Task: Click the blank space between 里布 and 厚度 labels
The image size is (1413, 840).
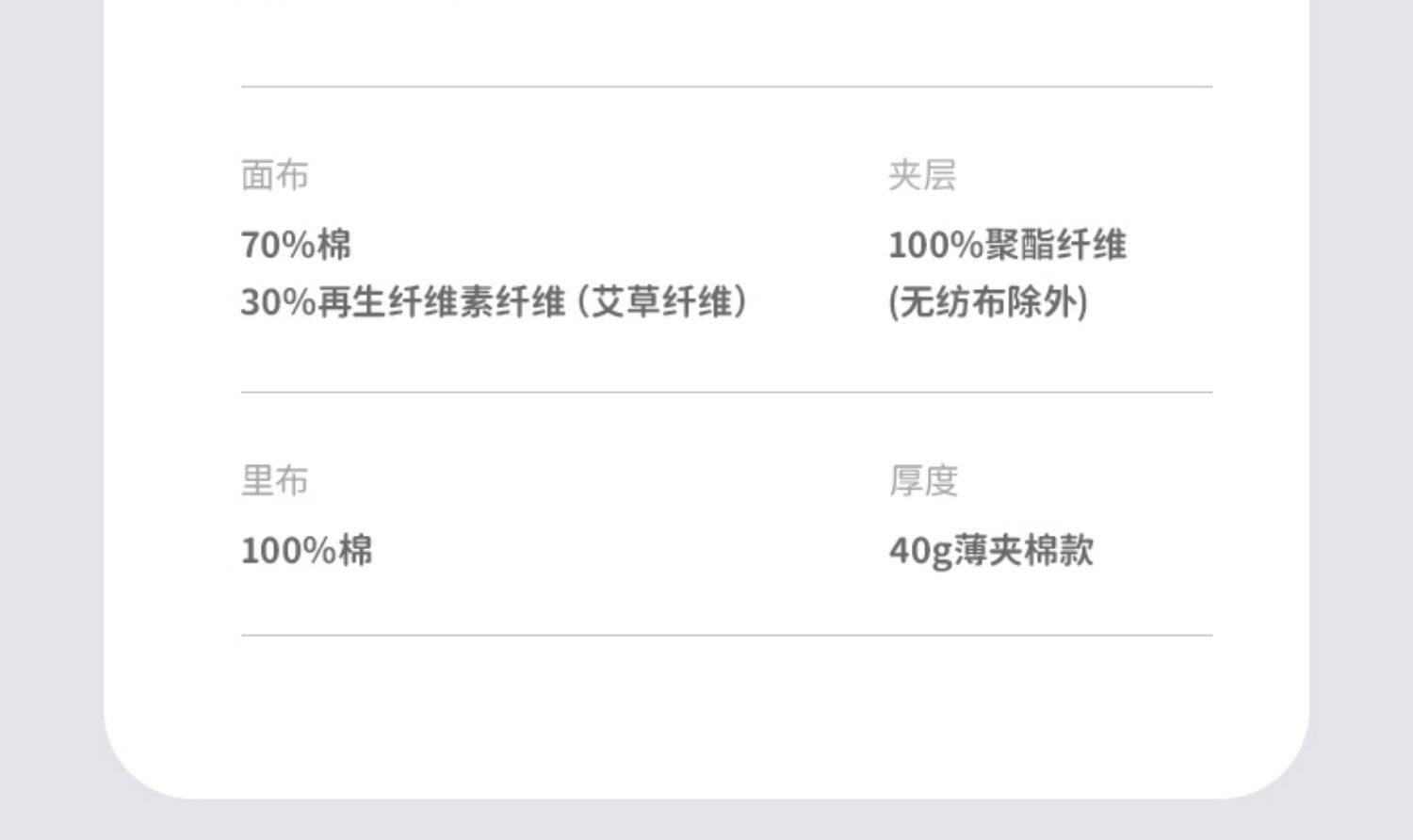Action: point(593,480)
